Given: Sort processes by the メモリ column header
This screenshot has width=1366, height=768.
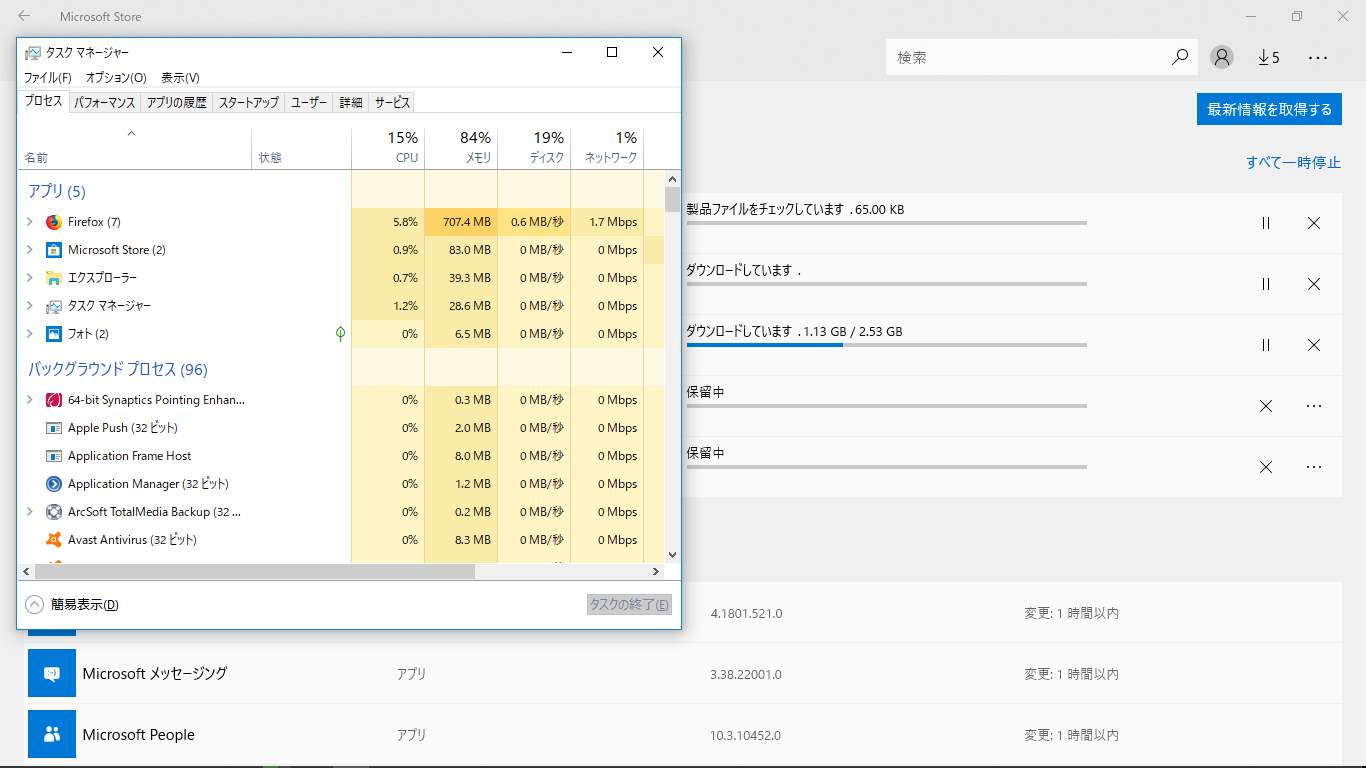Looking at the screenshot, I should [461, 148].
